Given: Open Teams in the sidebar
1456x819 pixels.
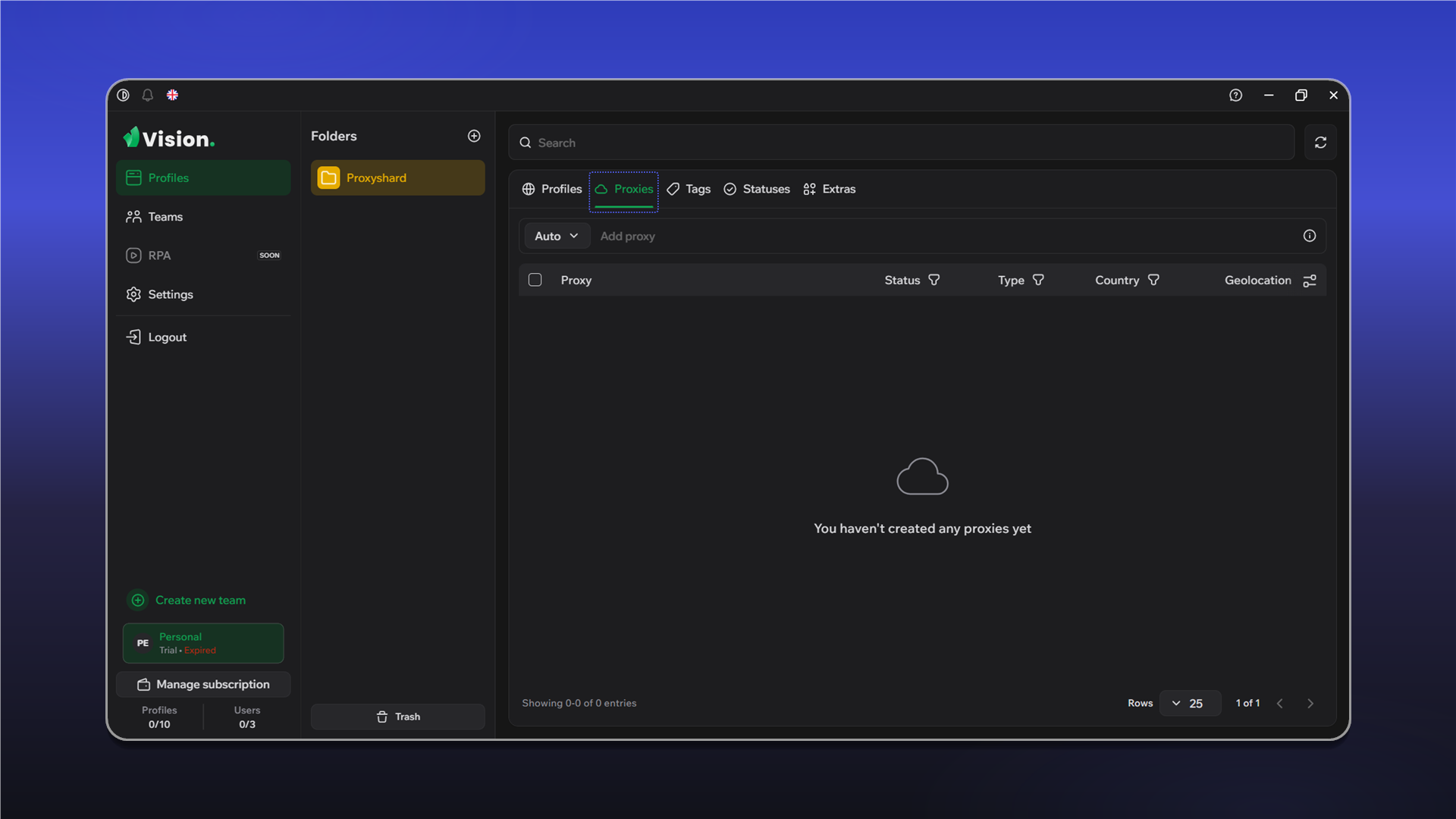Looking at the screenshot, I should click(203, 217).
